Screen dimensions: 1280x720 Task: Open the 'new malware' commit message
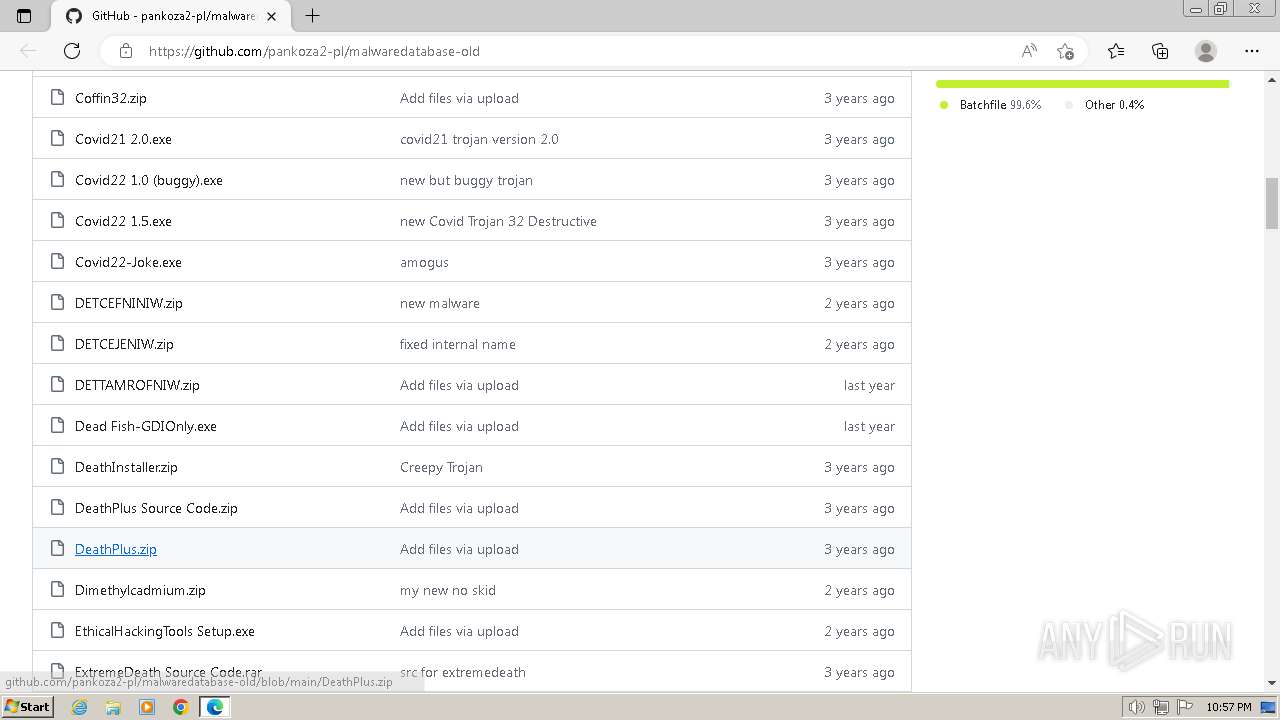(x=440, y=303)
